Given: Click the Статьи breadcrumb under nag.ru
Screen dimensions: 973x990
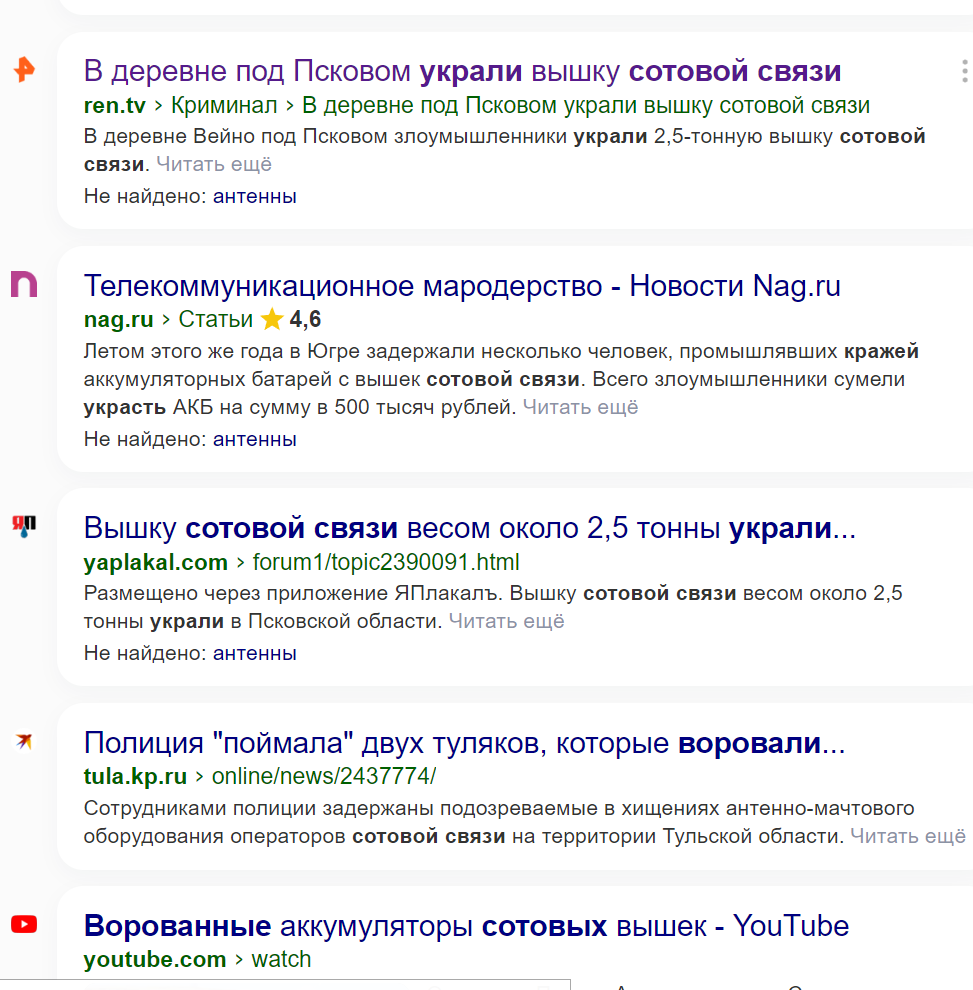Looking at the screenshot, I should [x=215, y=319].
